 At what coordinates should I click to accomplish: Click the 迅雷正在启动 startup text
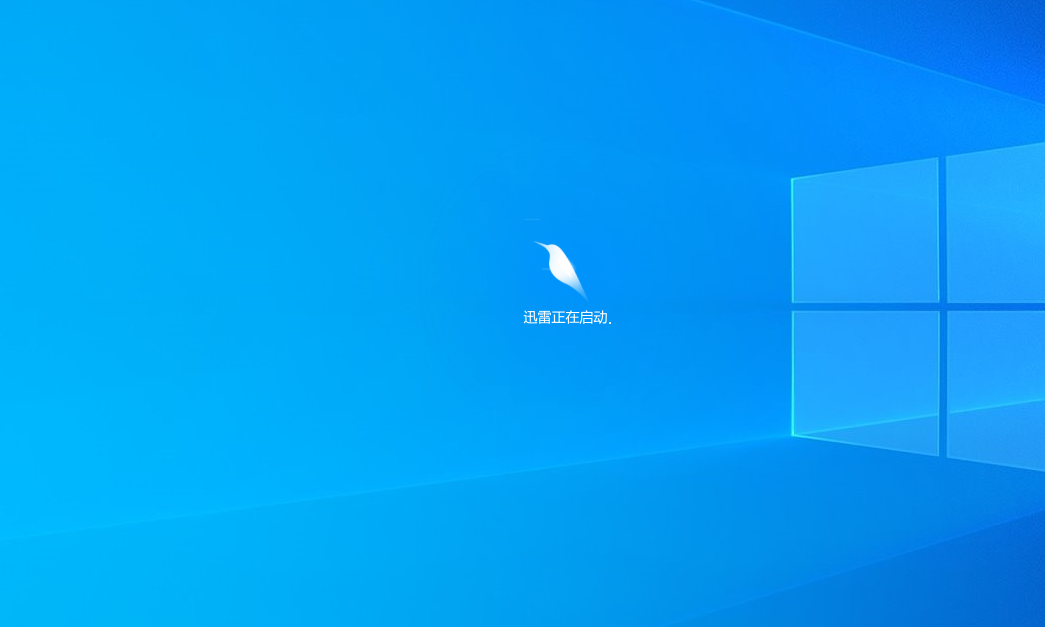click(x=566, y=315)
